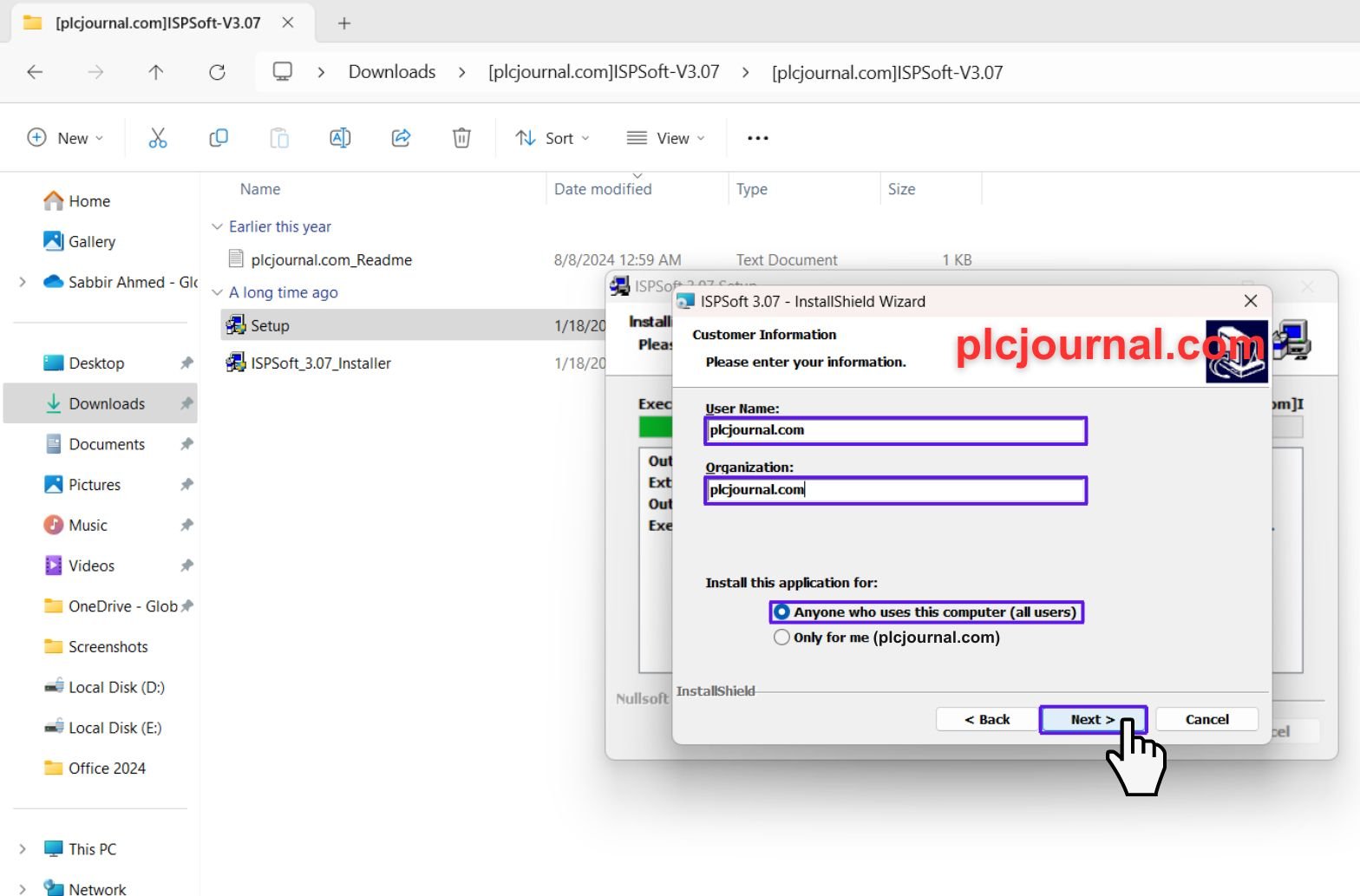Open the View dropdown menu
Image resolution: width=1360 pixels, height=896 pixels.
coord(665,138)
